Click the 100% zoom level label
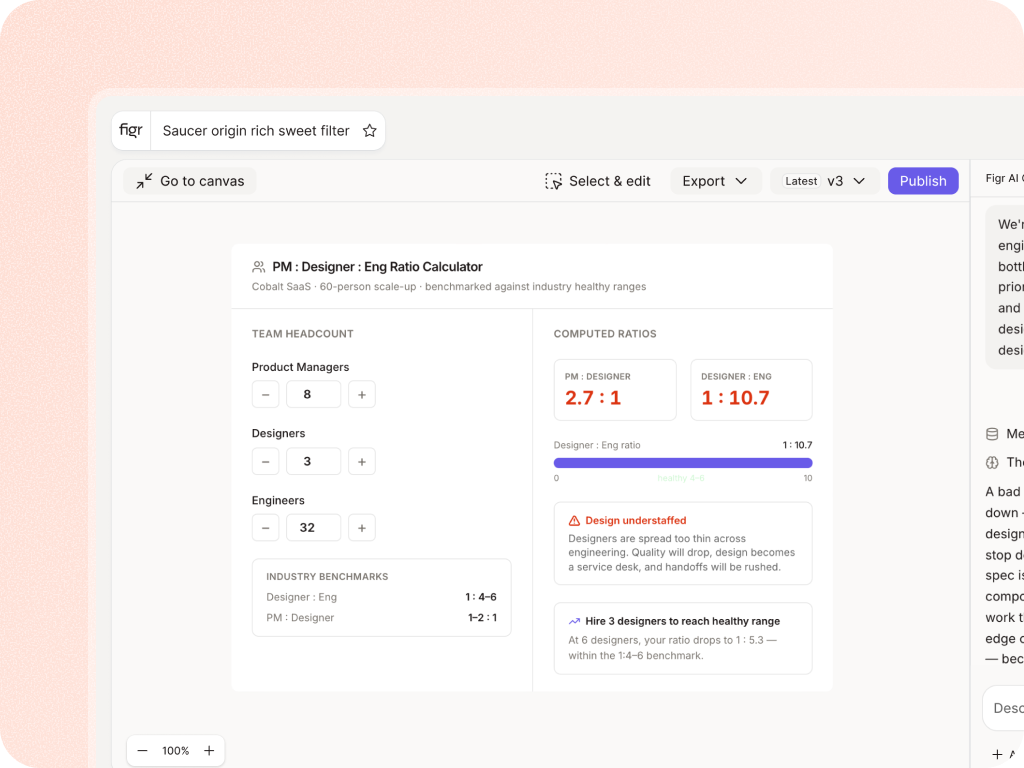The height and width of the screenshot is (768, 1024). pyautogui.click(x=176, y=751)
